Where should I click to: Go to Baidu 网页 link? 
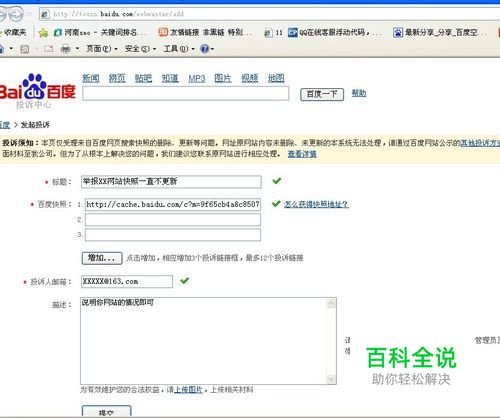tap(117, 78)
